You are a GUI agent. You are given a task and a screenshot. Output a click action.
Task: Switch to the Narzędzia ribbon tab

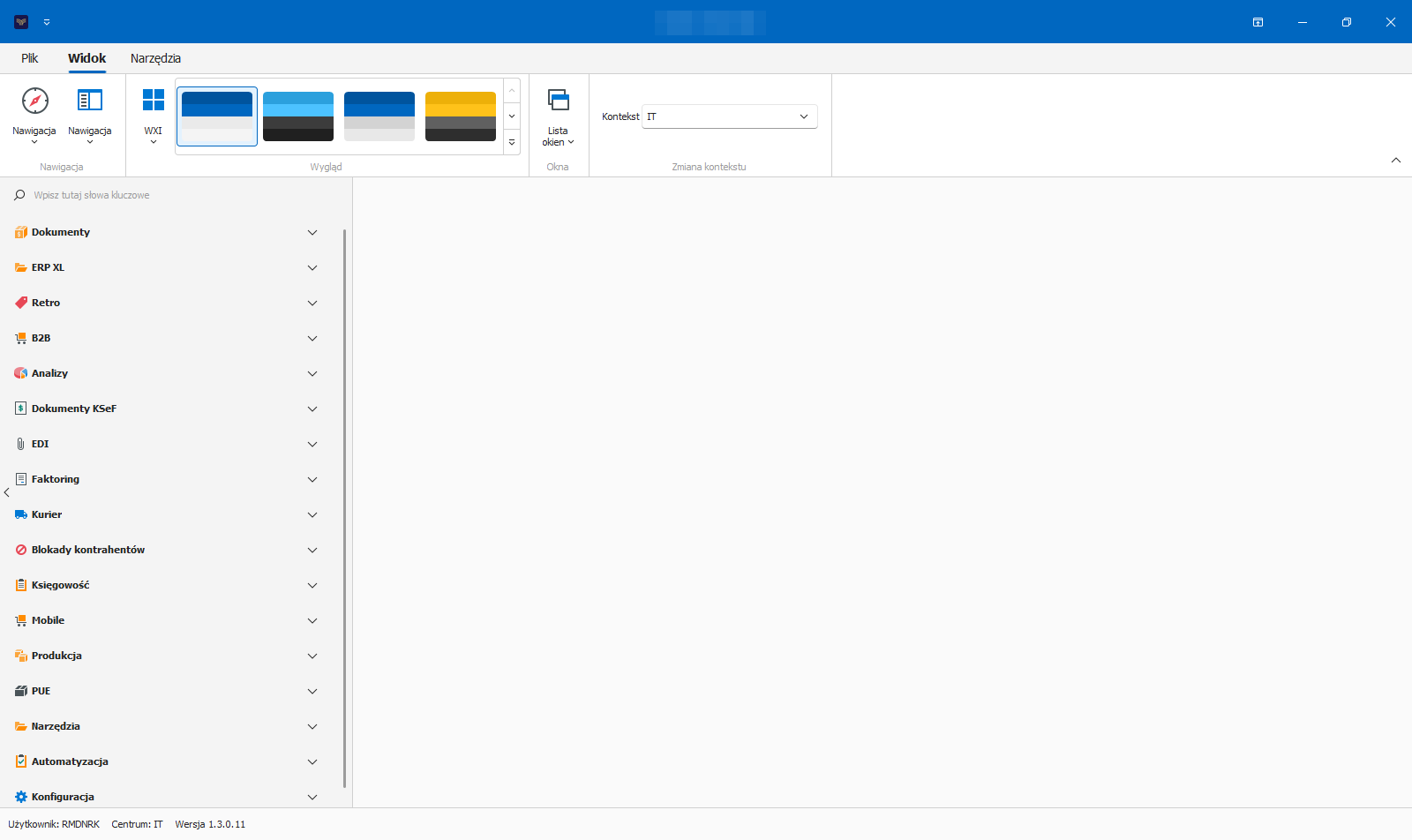(155, 58)
